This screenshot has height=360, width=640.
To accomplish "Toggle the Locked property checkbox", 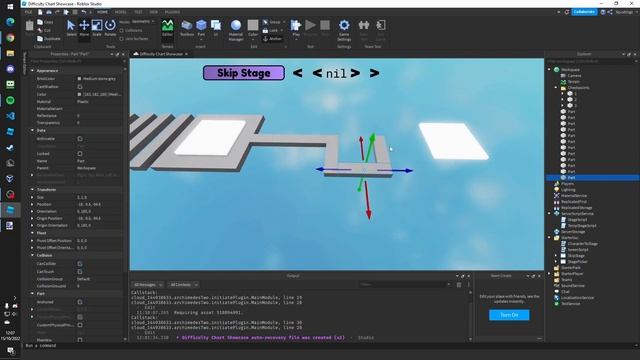I will (80, 154).
